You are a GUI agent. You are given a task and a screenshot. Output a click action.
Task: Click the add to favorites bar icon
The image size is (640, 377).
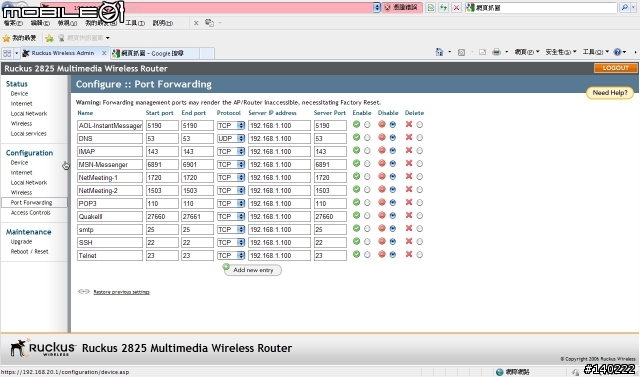[x=49, y=38]
